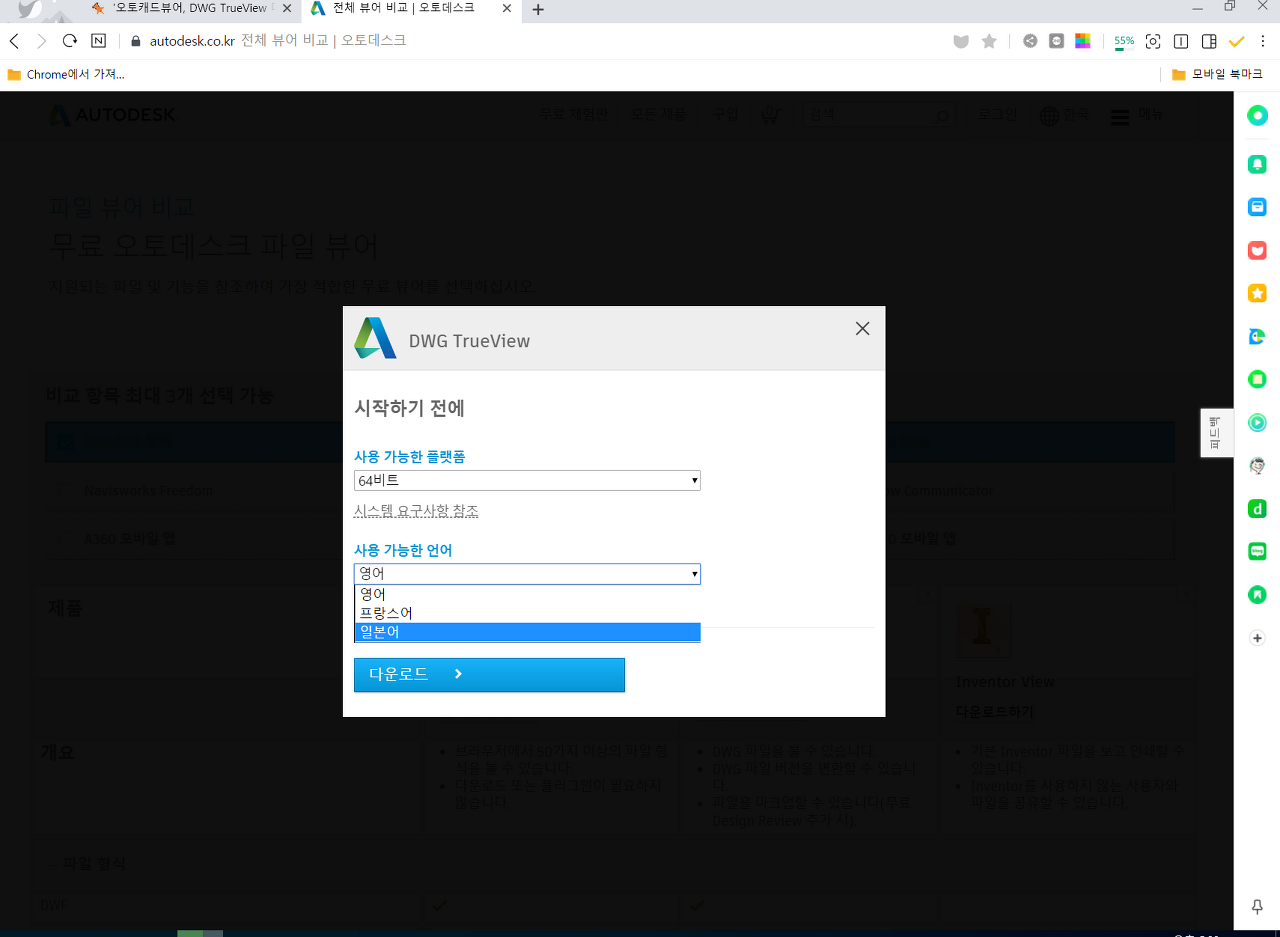The height and width of the screenshot is (937, 1280).
Task: Open 시스템 요구사항 참조 link
Action: [416, 511]
